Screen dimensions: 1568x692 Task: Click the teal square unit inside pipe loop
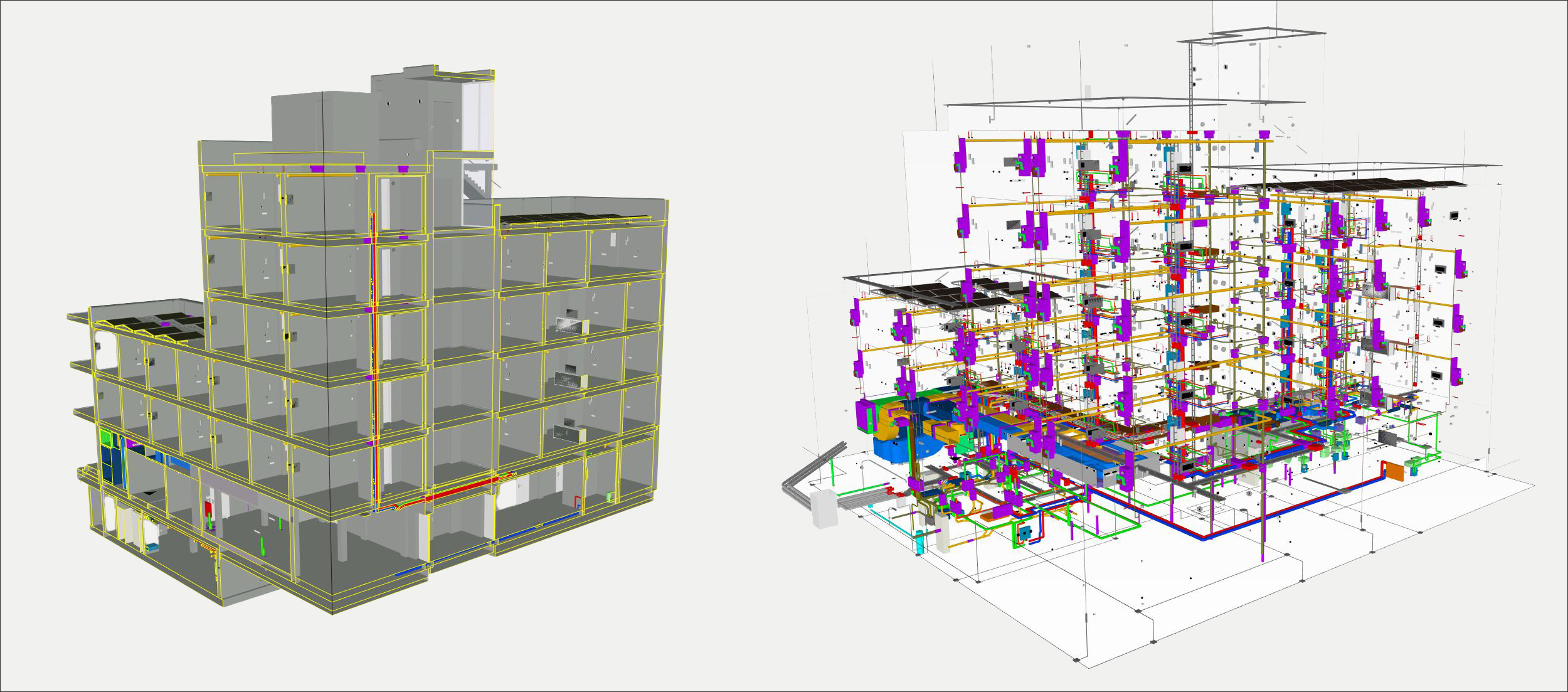[x=1025, y=533]
